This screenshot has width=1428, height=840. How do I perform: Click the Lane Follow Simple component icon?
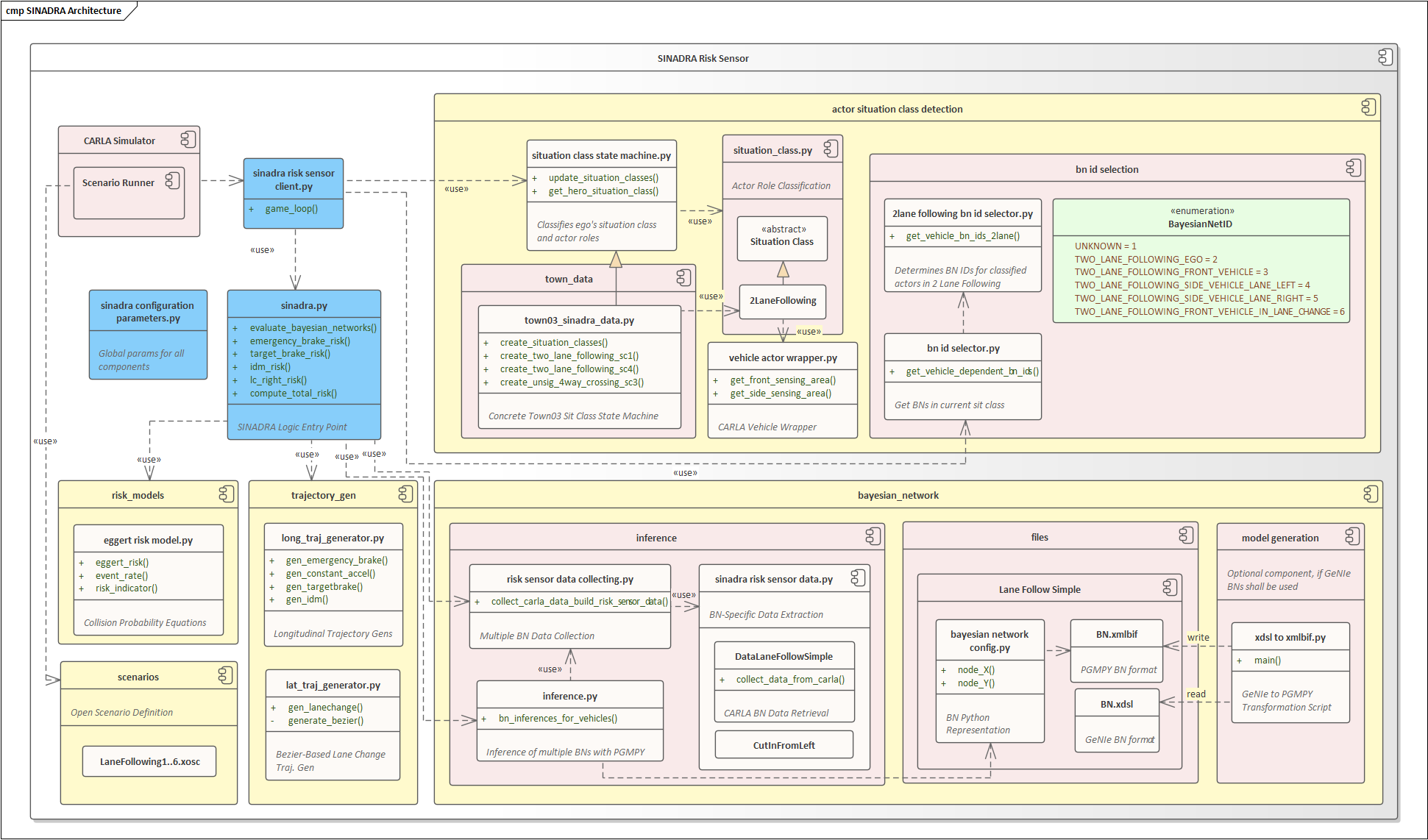pyautogui.click(x=1170, y=588)
